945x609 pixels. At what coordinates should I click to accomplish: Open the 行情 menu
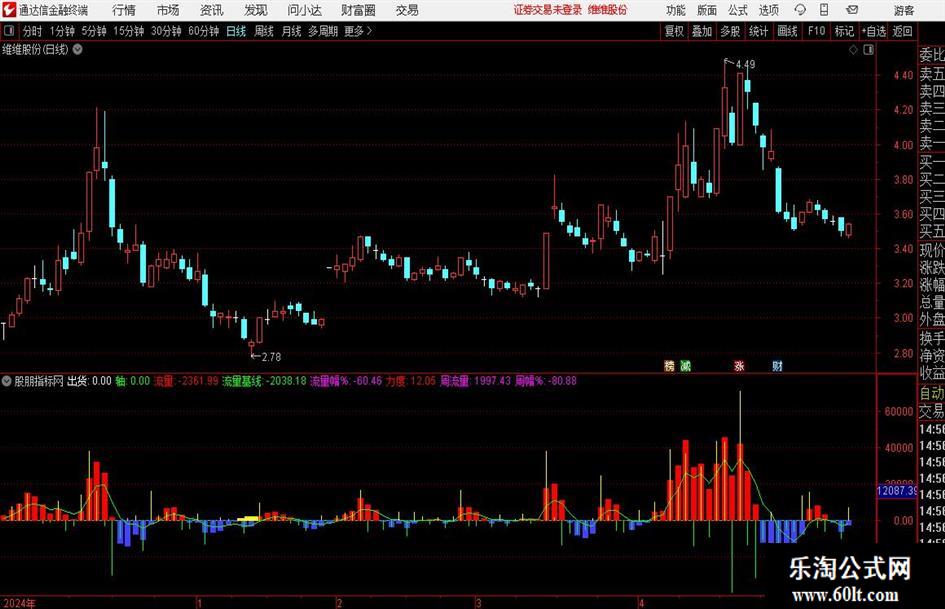pyautogui.click(x=124, y=10)
